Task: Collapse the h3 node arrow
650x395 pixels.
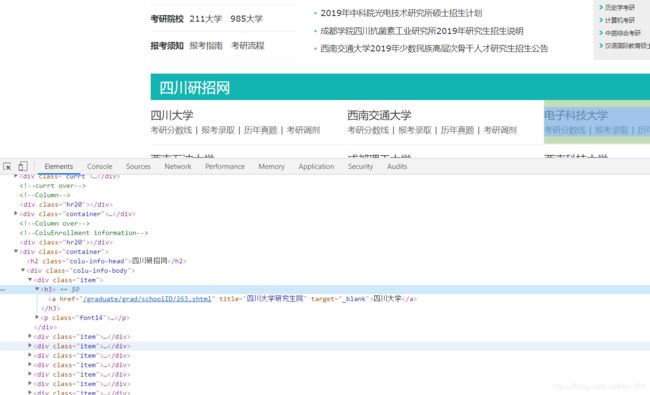Action: tap(37, 289)
